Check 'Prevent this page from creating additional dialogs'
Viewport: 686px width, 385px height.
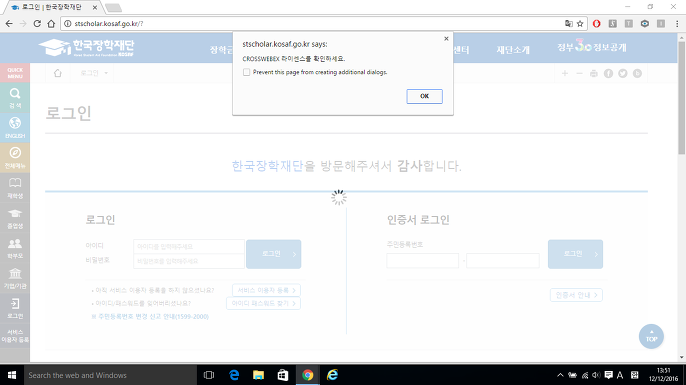[x=246, y=72]
